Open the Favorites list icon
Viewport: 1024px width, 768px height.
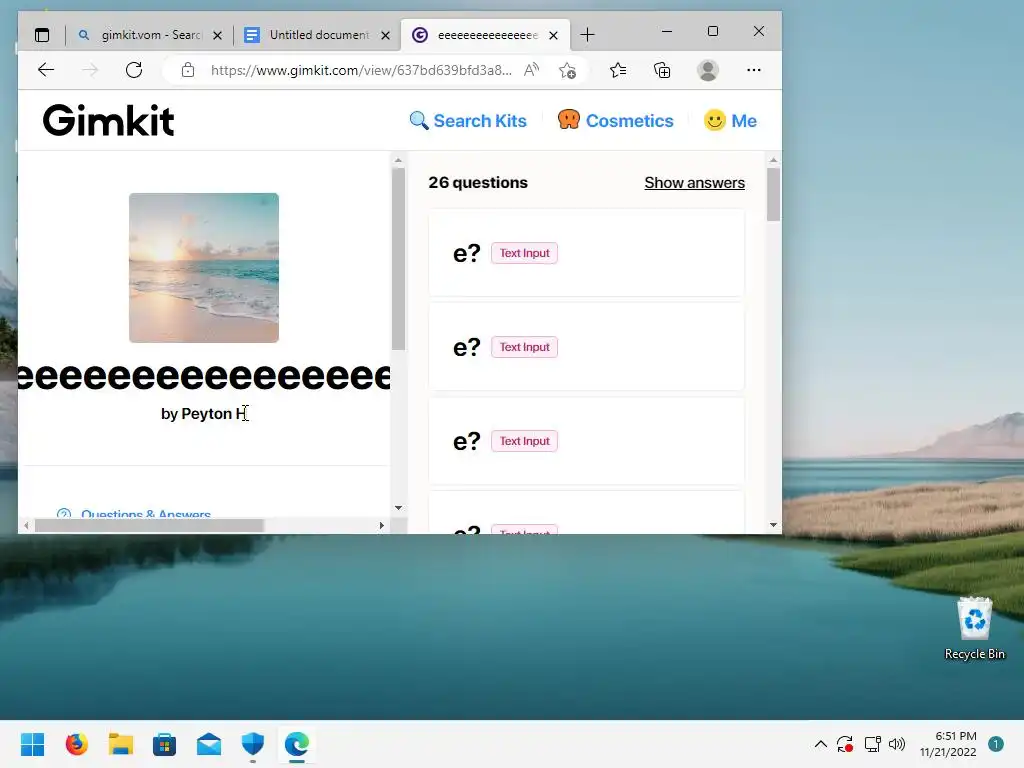[618, 70]
